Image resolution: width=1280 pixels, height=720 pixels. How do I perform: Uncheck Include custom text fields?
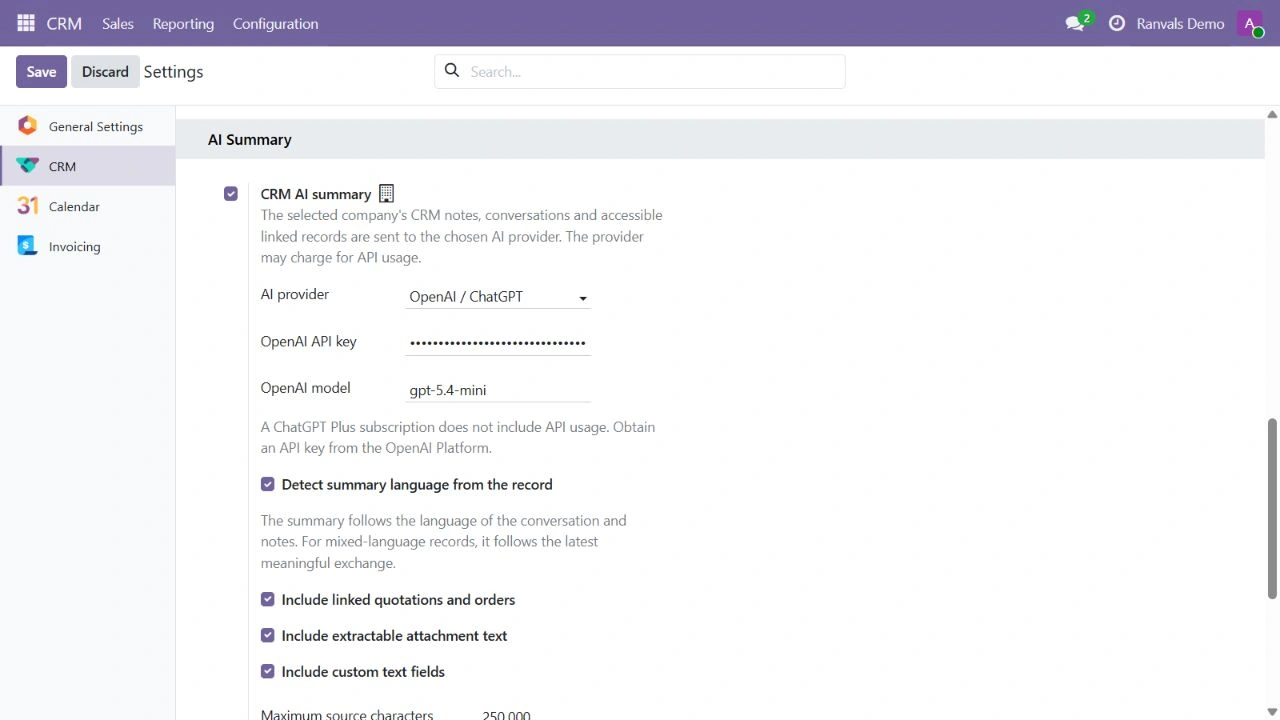click(268, 672)
